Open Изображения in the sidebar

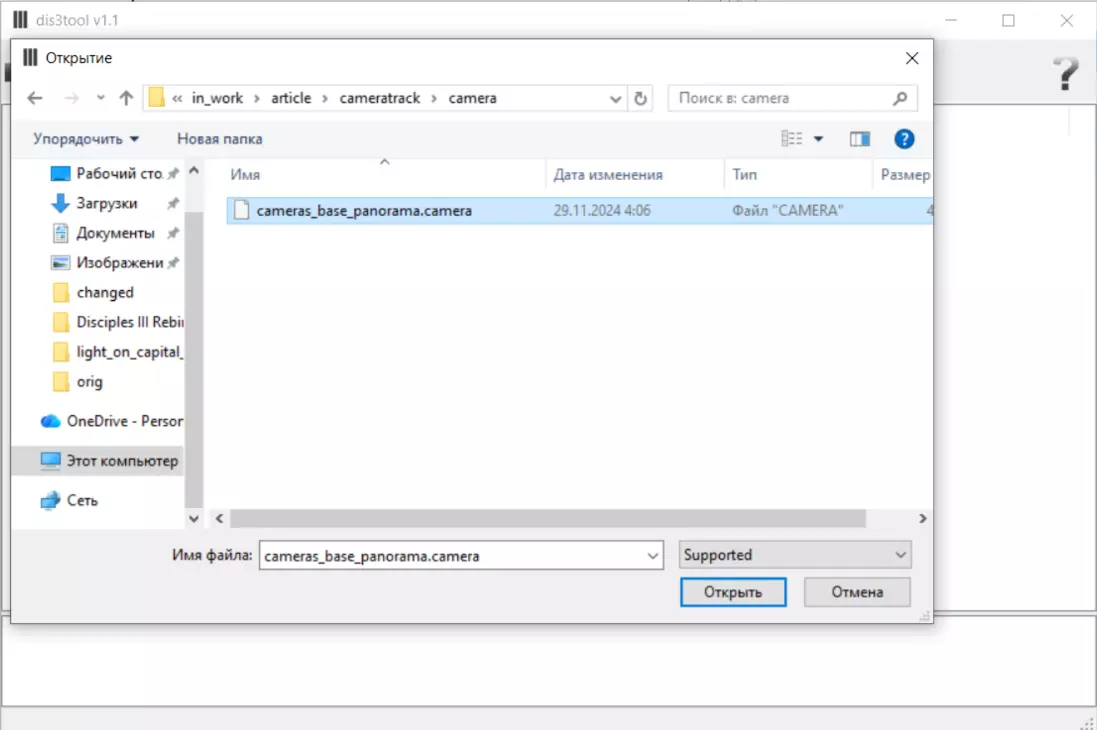coord(114,263)
